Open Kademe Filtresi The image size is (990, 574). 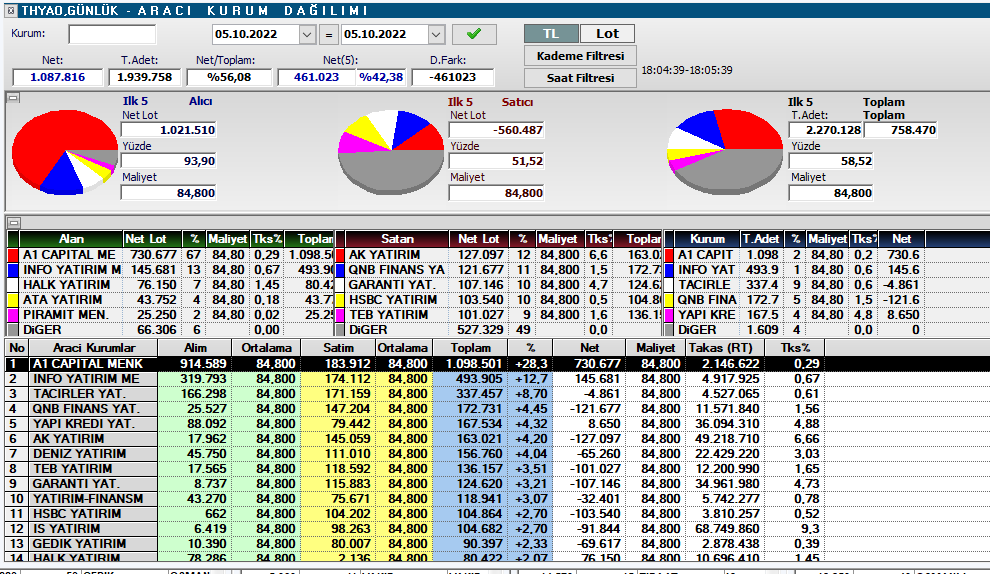click(580, 56)
